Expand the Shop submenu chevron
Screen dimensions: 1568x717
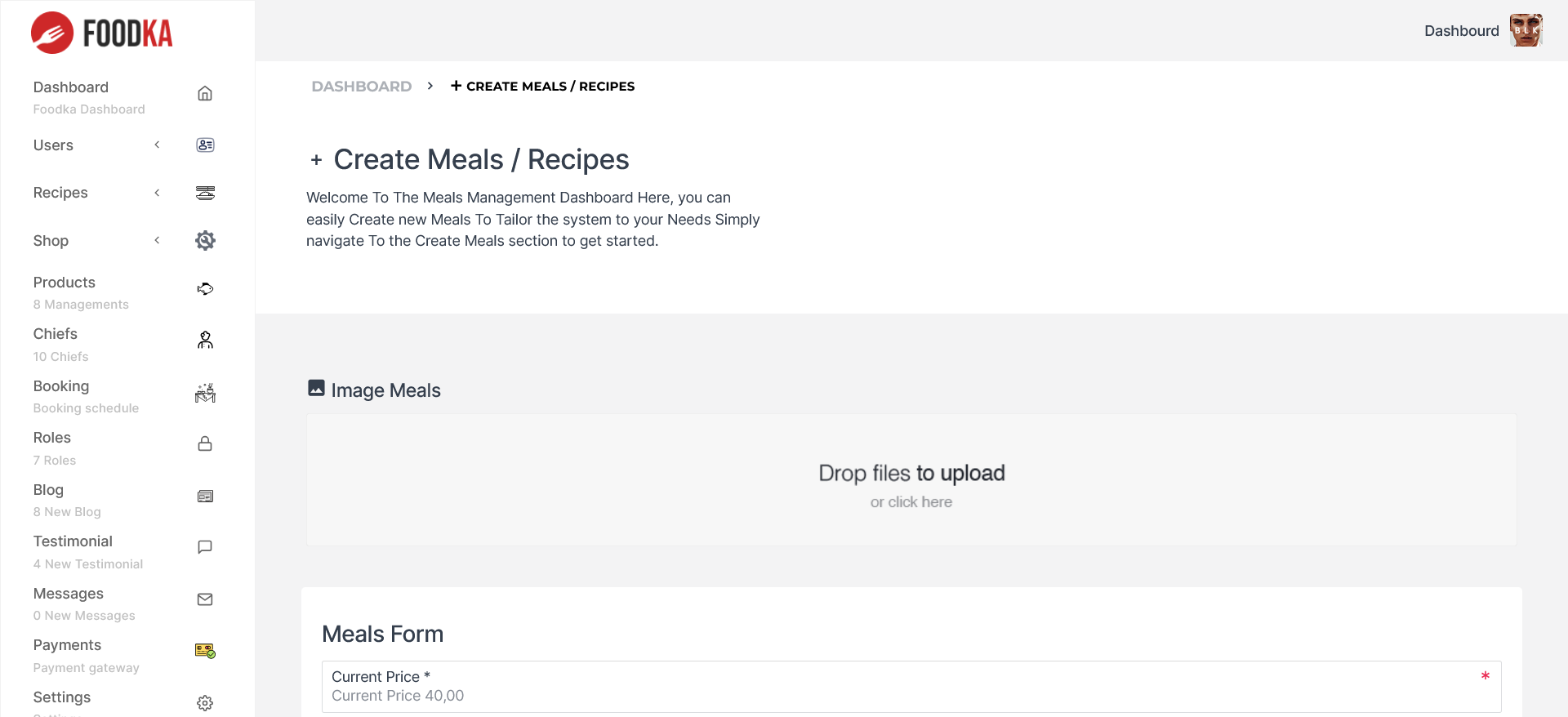[x=157, y=240]
